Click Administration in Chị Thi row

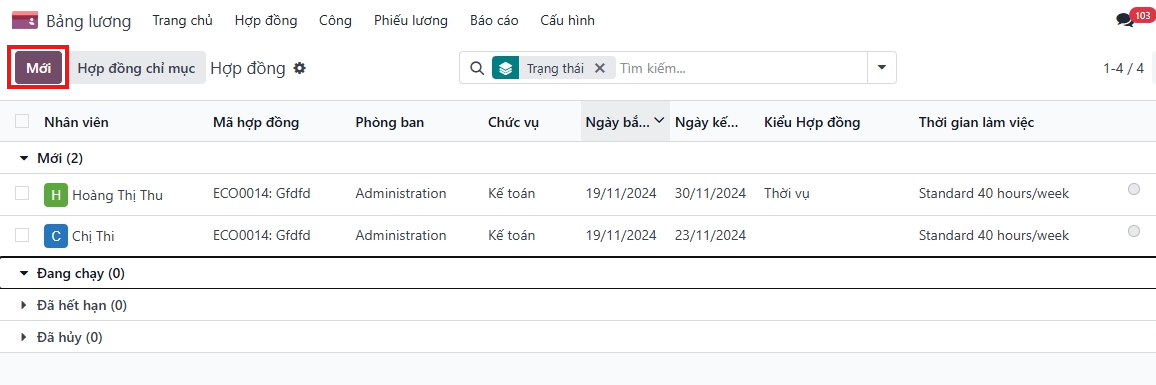pyautogui.click(x=400, y=235)
